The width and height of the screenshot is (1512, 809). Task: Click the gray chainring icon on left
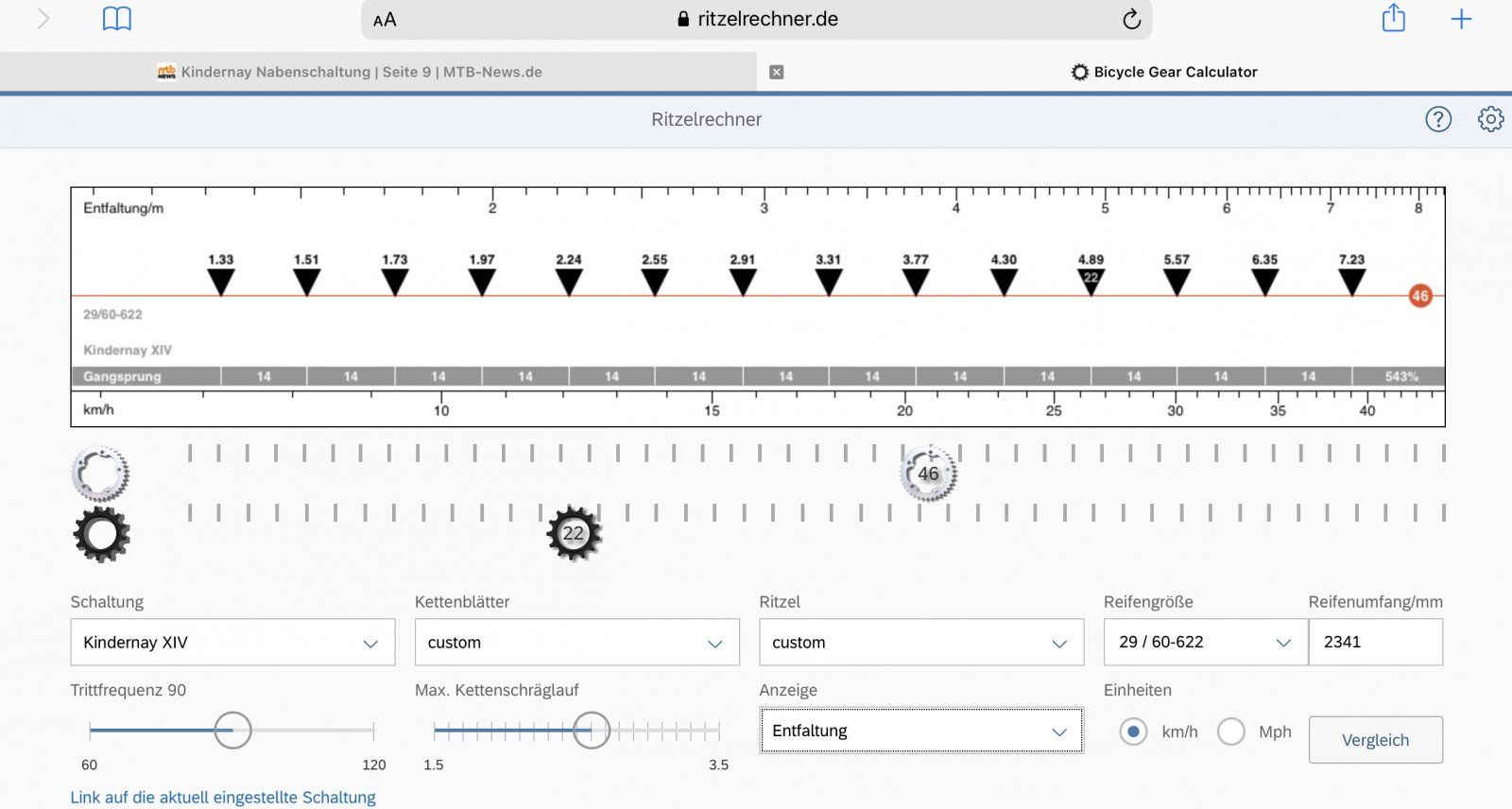pos(100,473)
